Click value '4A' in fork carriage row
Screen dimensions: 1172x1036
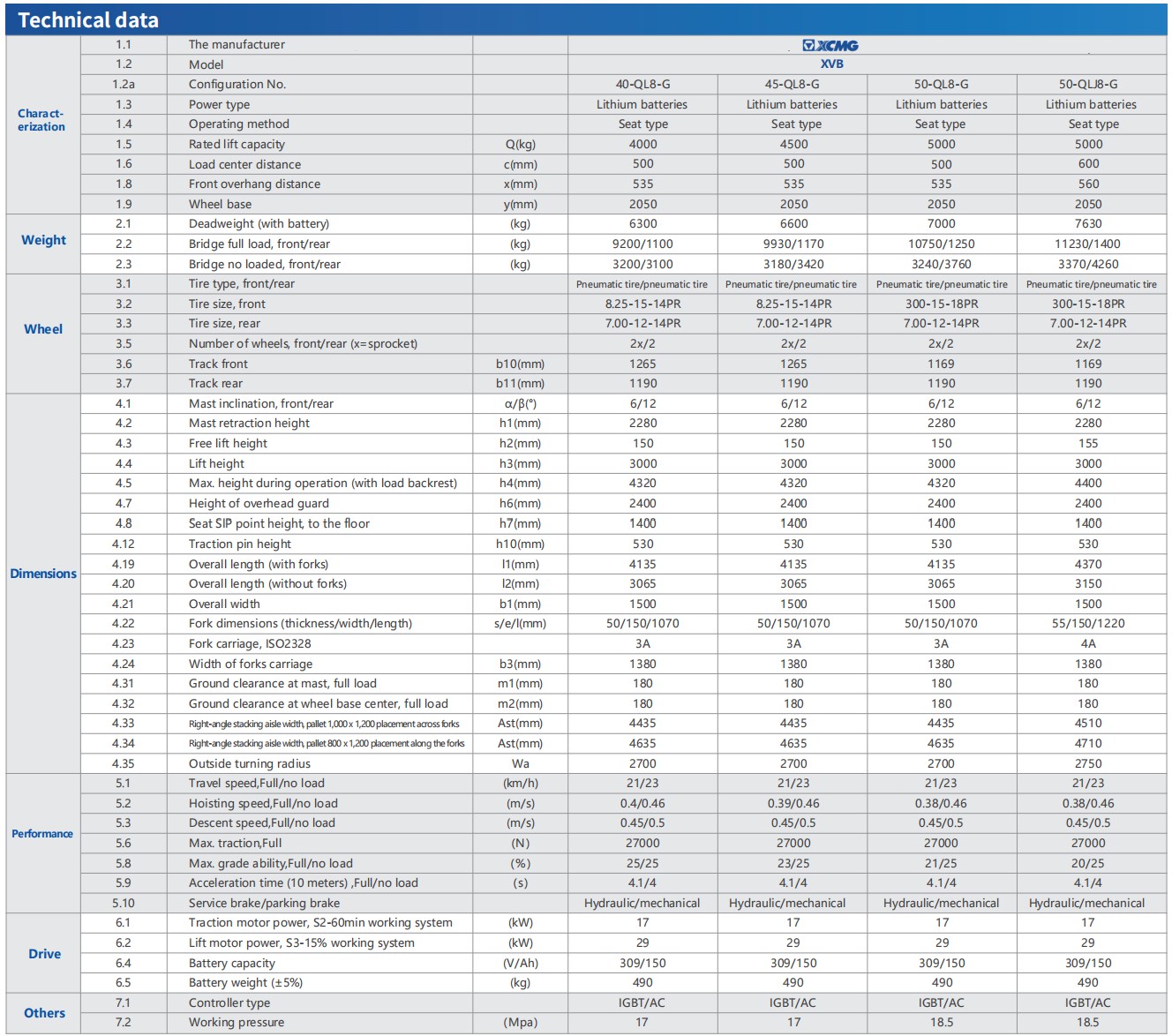1088,644
